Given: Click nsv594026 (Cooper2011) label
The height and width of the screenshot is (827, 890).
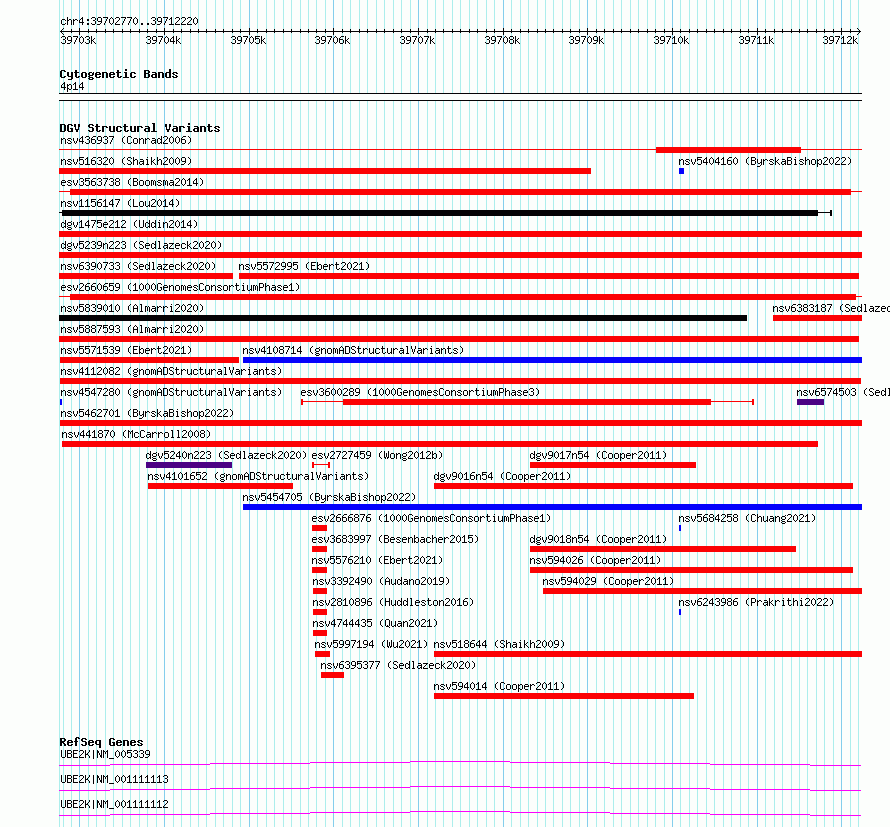Looking at the screenshot, I should coord(595,560).
